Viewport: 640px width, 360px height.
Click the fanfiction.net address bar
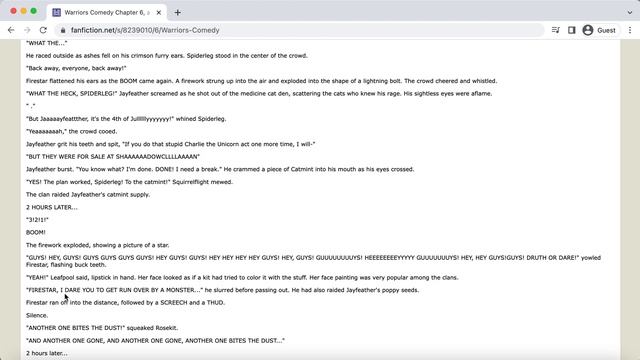coord(300,30)
